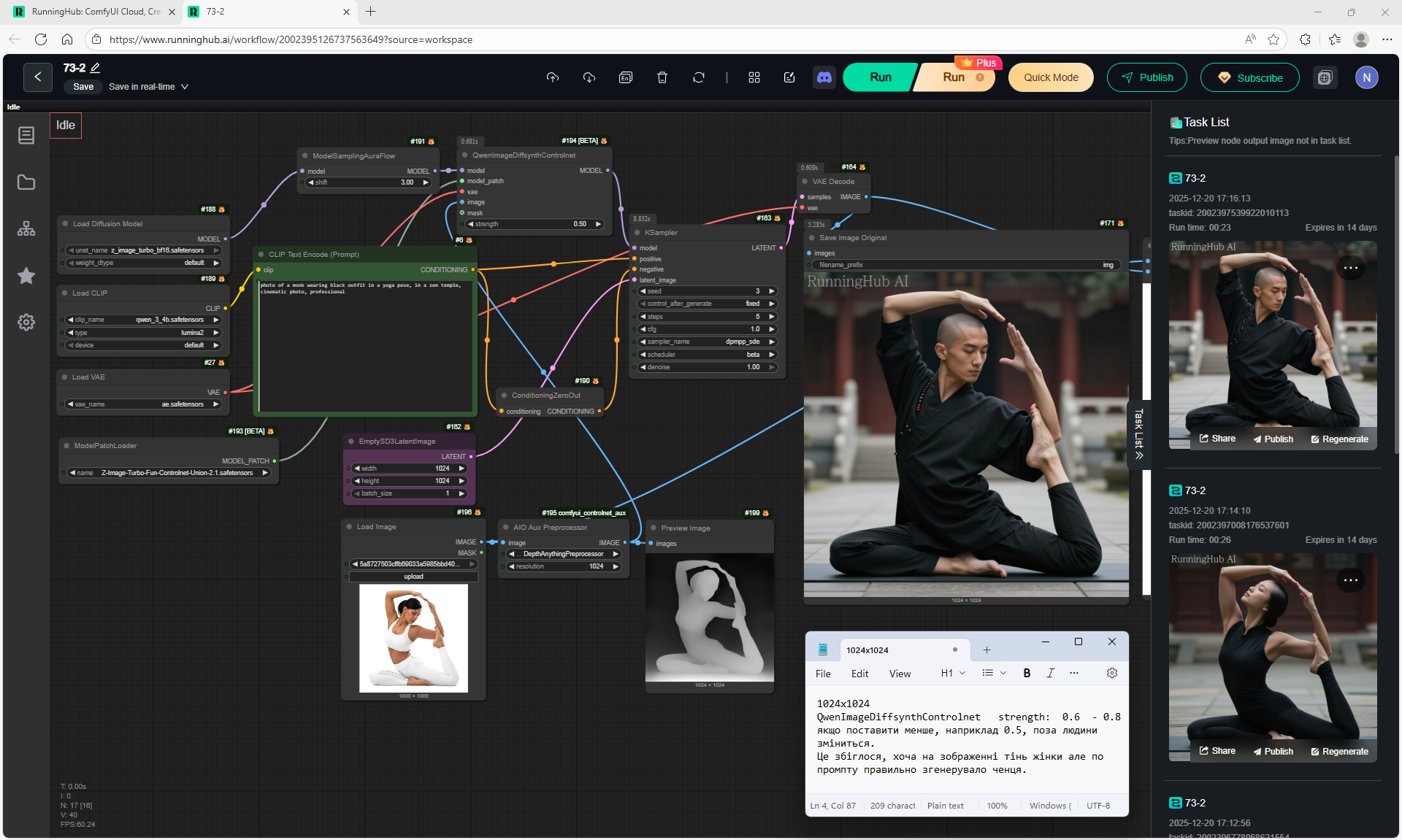This screenshot has height=840, width=1402.
Task: Open the Discord community icon
Action: point(824,77)
